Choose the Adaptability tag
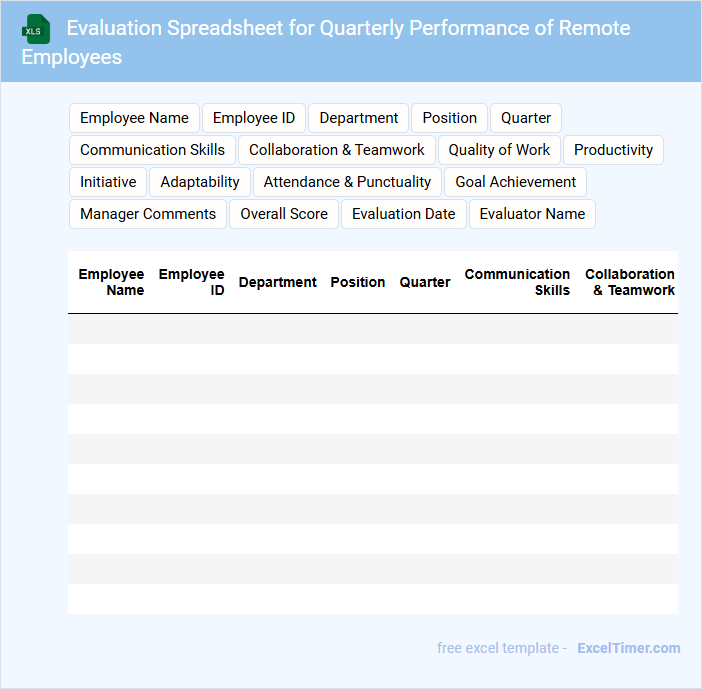The width and height of the screenshot is (702, 689). click(200, 182)
